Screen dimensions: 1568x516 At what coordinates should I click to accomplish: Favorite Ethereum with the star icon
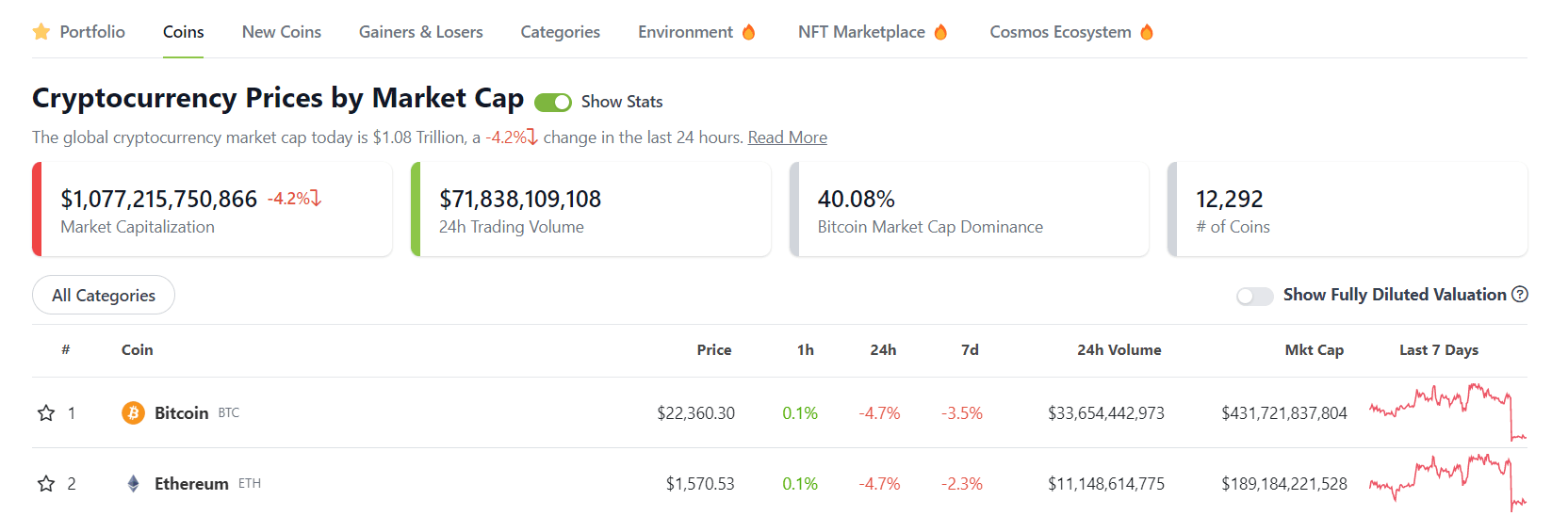(x=46, y=484)
